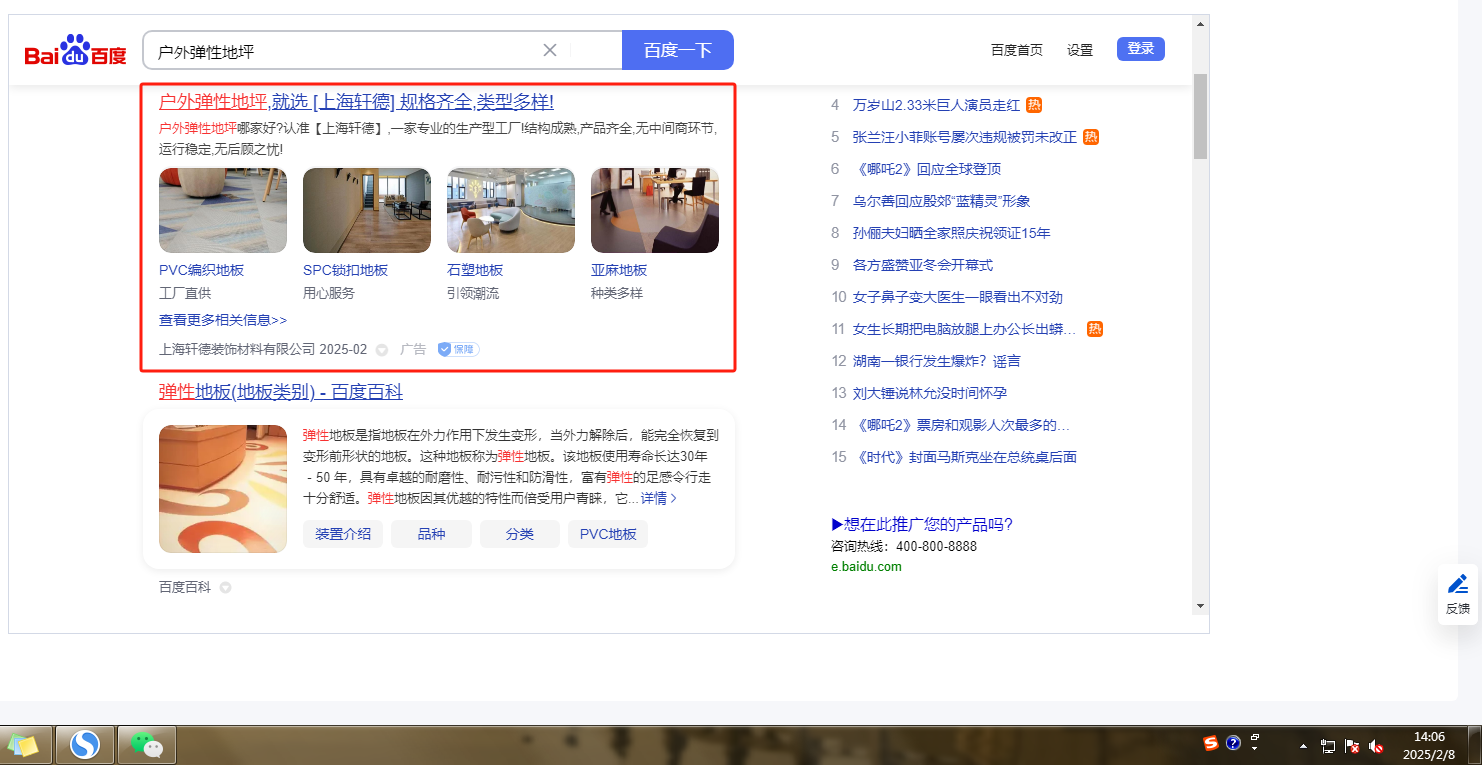Open hot search 女子鼻子变大医生一眼看出不对劲

[958, 297]
